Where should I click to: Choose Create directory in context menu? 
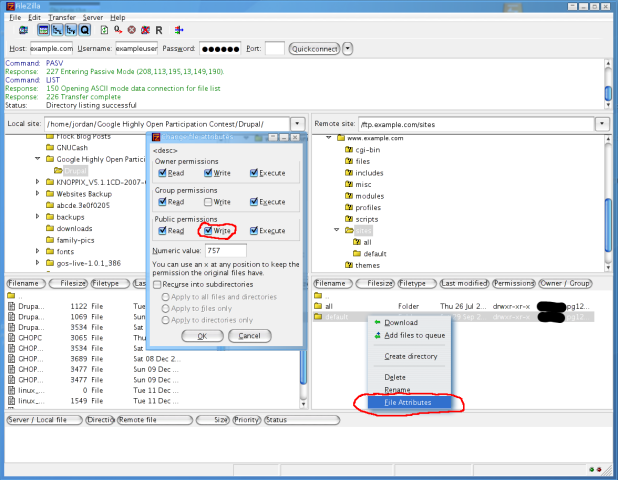(x=409, y=356)
